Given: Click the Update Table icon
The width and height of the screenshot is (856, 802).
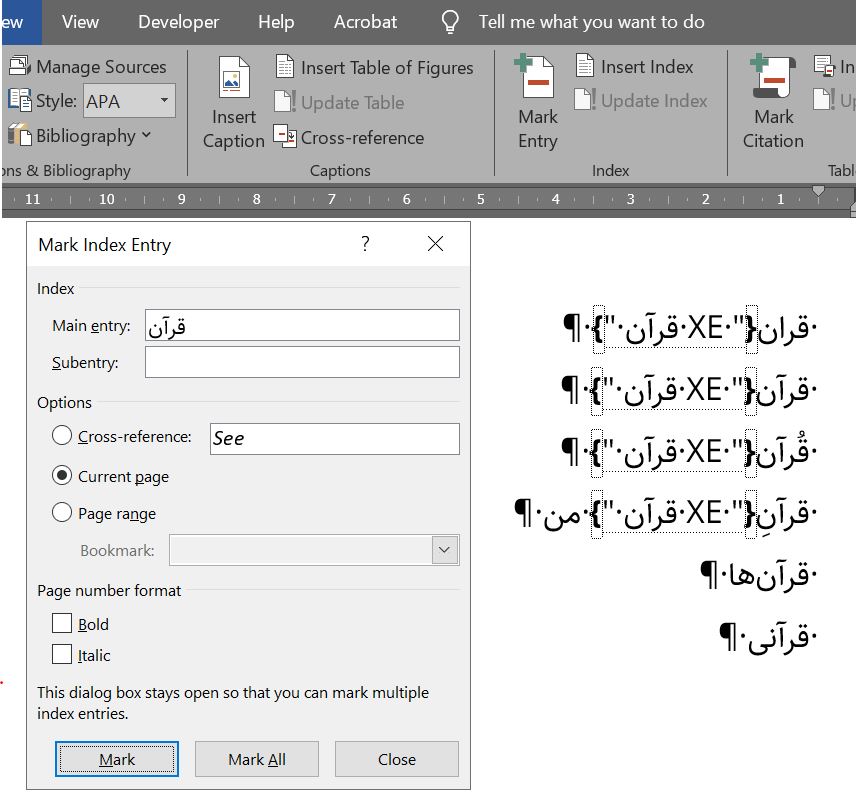Looking at the screenshot, I should [x=284, y=102].
